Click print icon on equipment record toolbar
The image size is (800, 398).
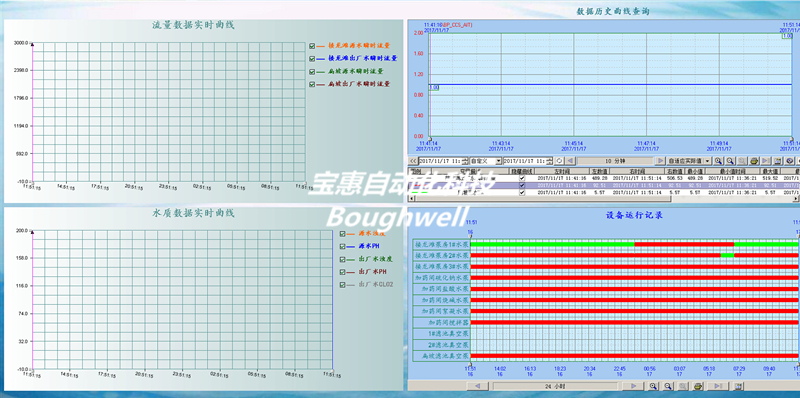pyautogui.click(x=698, y=386)
